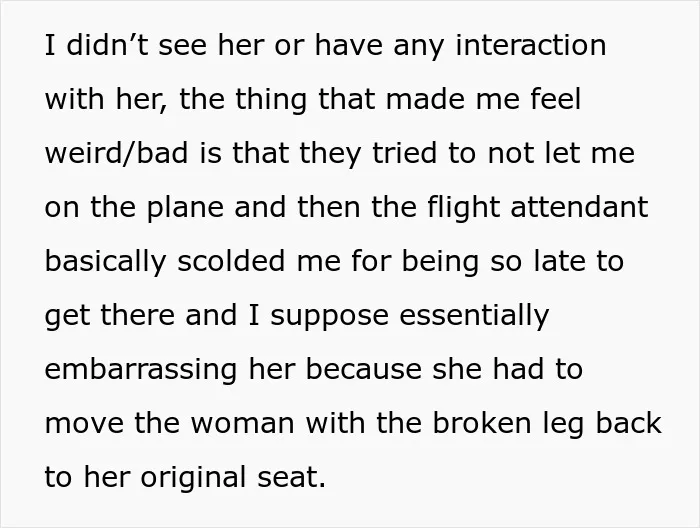The image size is (700, 528).
Task: Place cursor on the word "woman"
Action: (243, 424)
